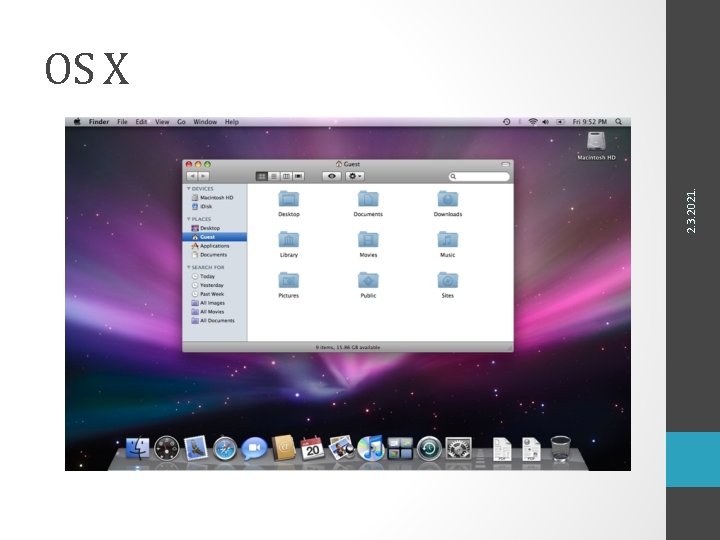Image resolution: width=720 pixels, height=540 pixels.
Task: Open the File menu
Action: [x=122, y=122]
